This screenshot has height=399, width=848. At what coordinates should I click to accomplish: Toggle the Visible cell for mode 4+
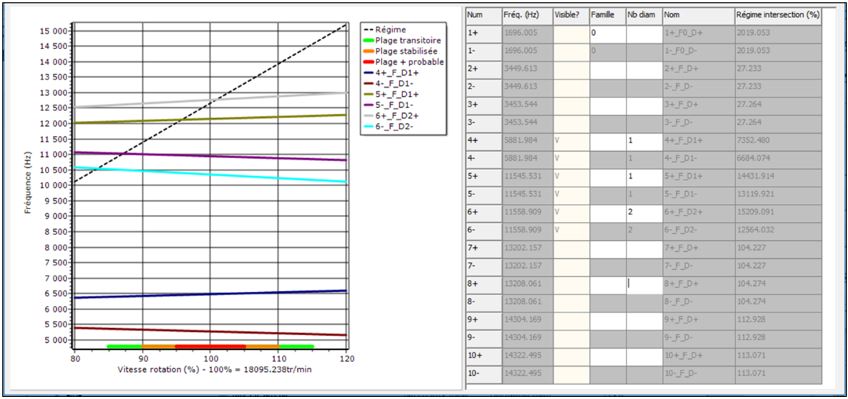pyautogui.click(x=571, y=140)
